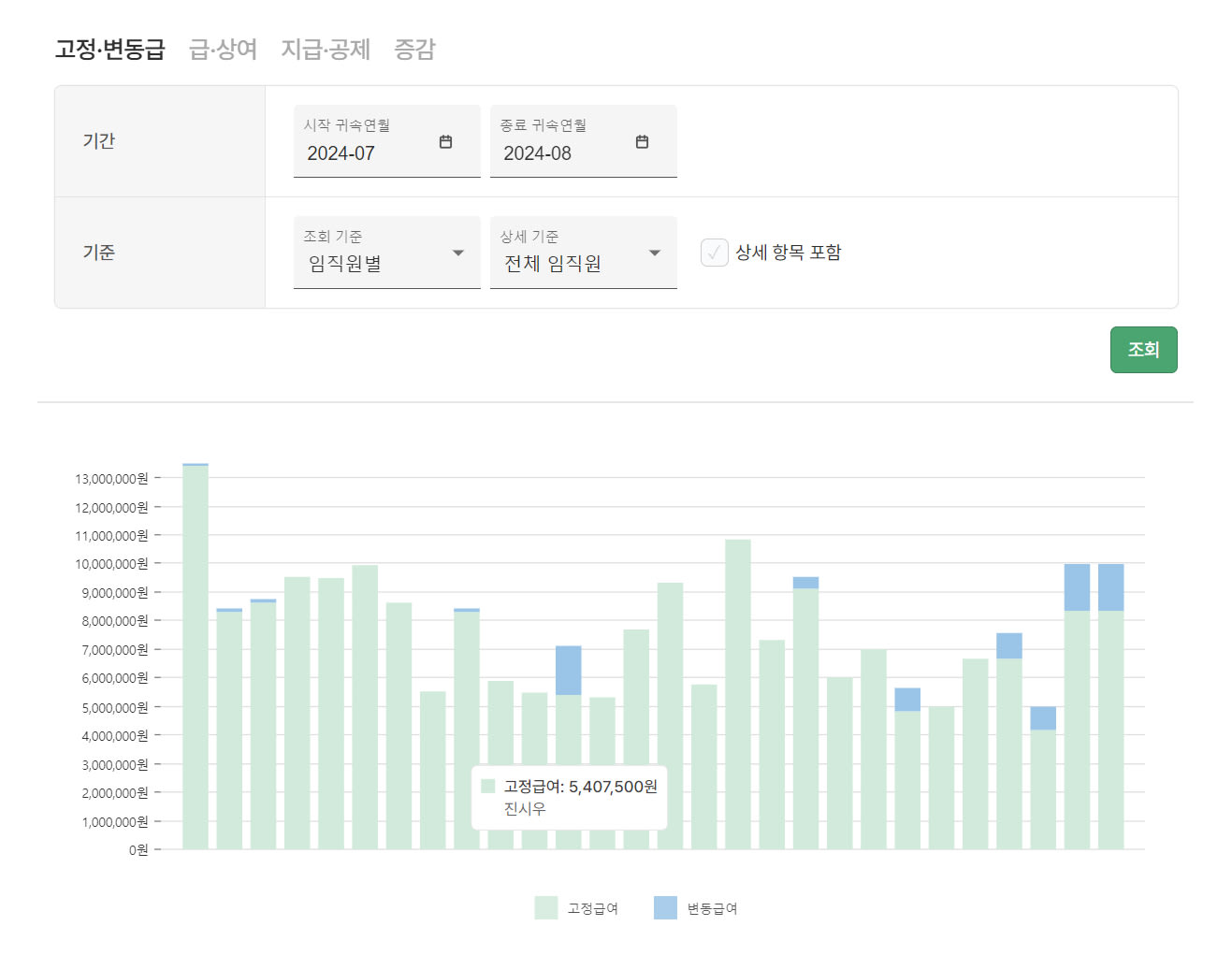Expand the 상세 기준 dropdown showing 전체 임직원
Image resolution: width=1232 pixels, height=955 pixels.
click(584, 253)
